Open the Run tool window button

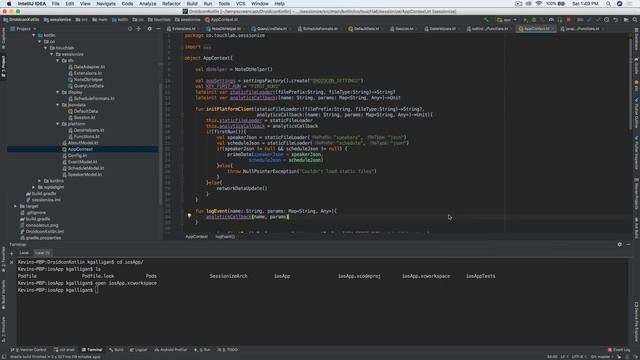click(x=202, y=350)
